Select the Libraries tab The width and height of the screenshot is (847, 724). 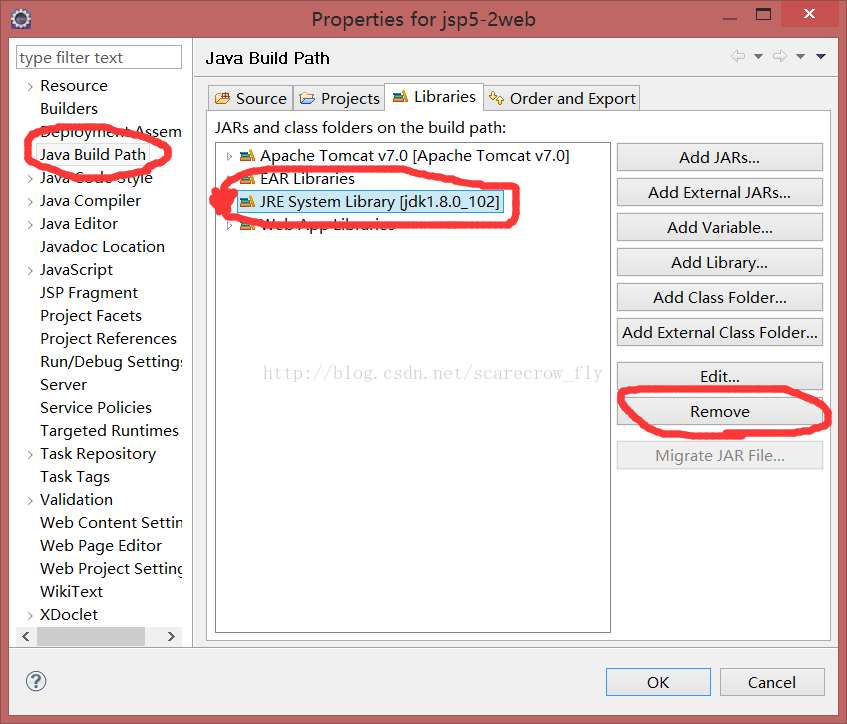point(434,97)
